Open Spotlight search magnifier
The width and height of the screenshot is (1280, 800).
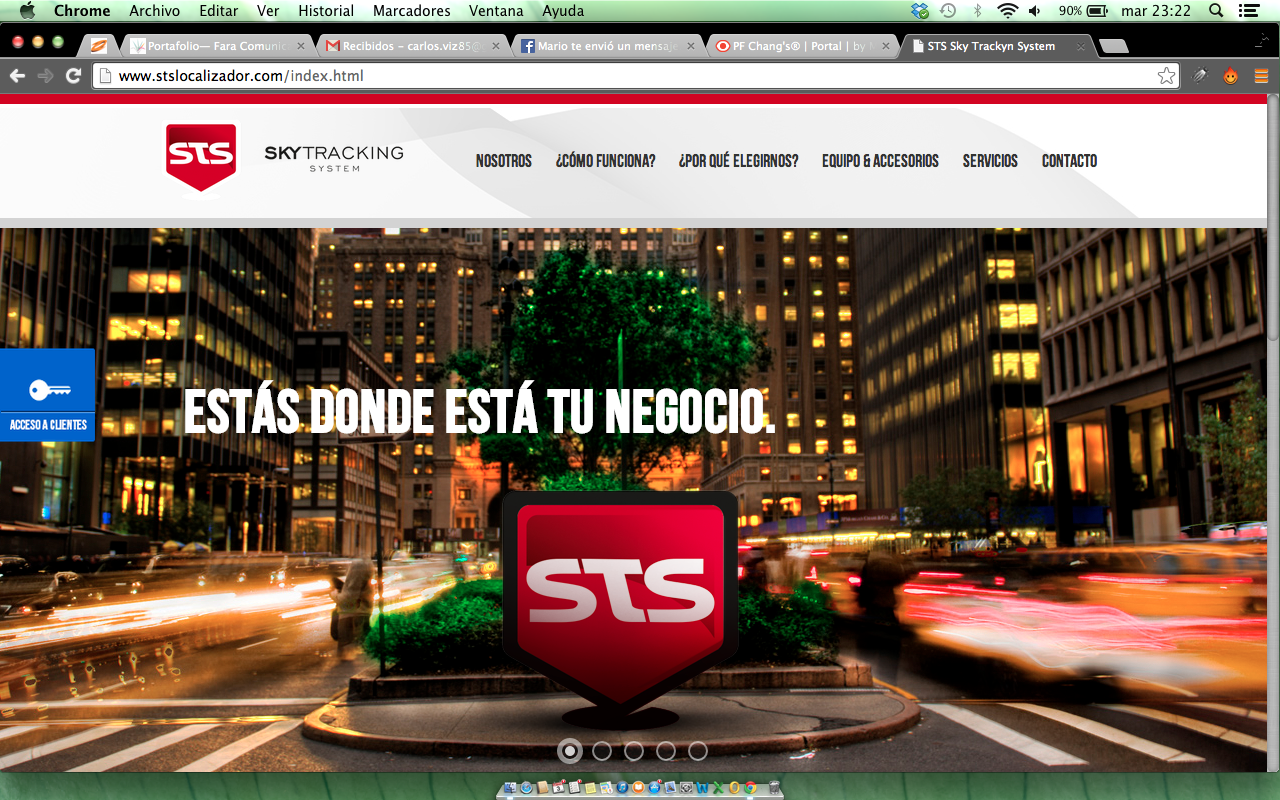pos(1216,11)
